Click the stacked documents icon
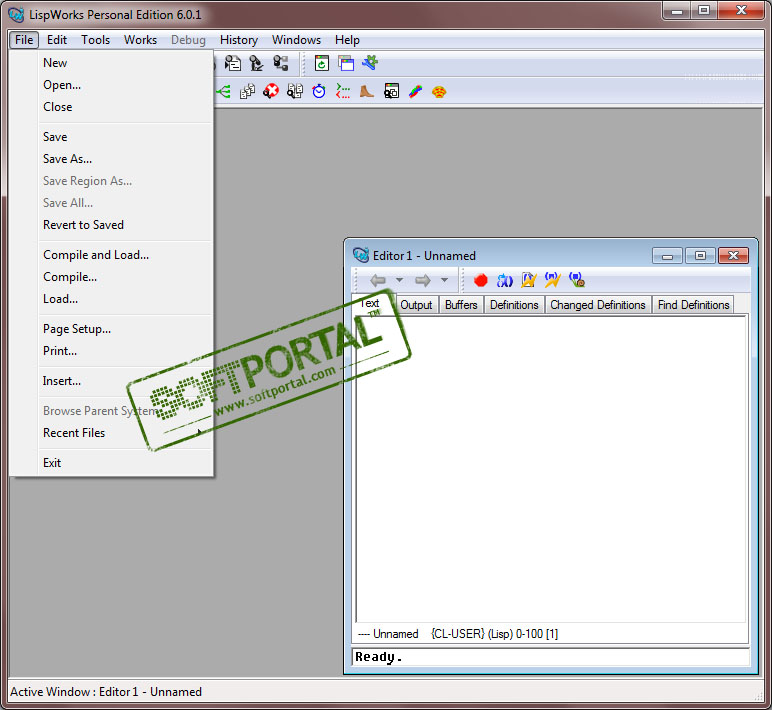772x710 pixels. click(247, 92)
